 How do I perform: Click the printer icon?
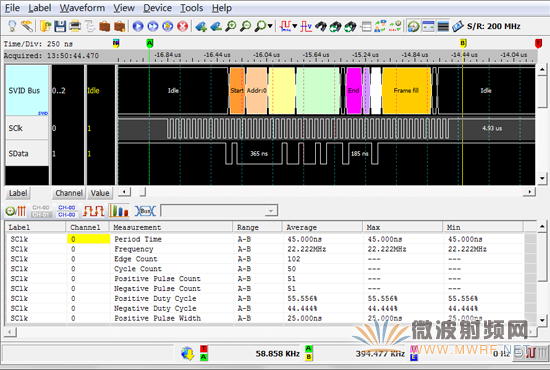tap(75, 26)
